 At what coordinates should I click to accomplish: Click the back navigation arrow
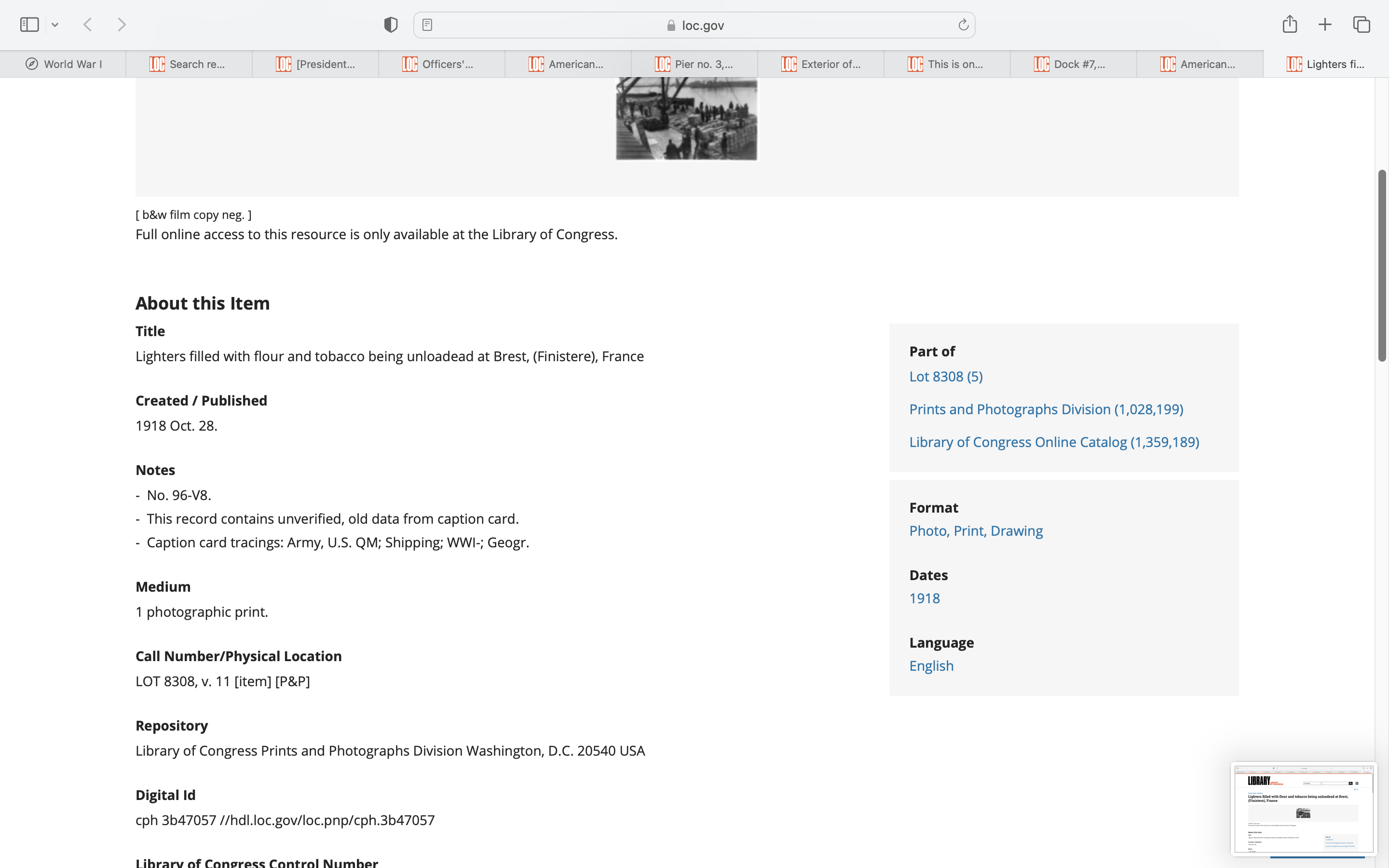pos(88,25)
